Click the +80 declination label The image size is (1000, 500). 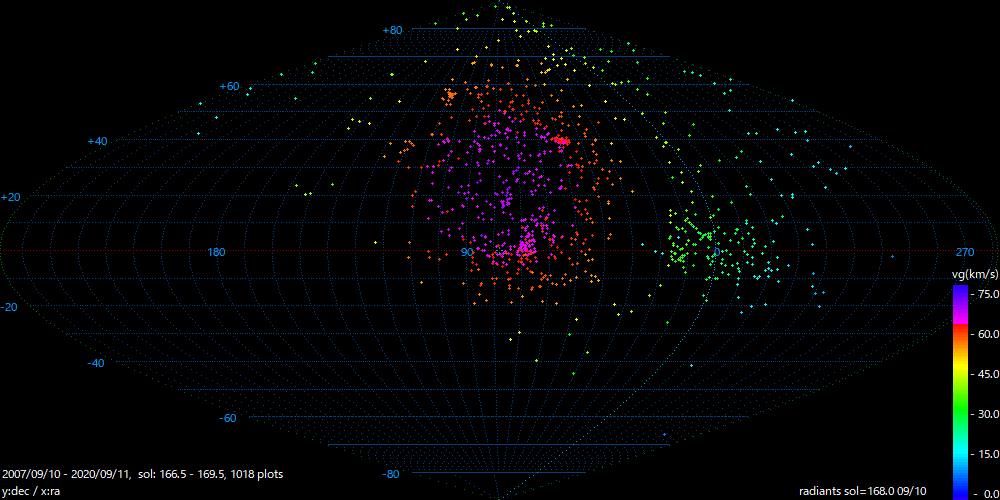[x=392, y=30]
